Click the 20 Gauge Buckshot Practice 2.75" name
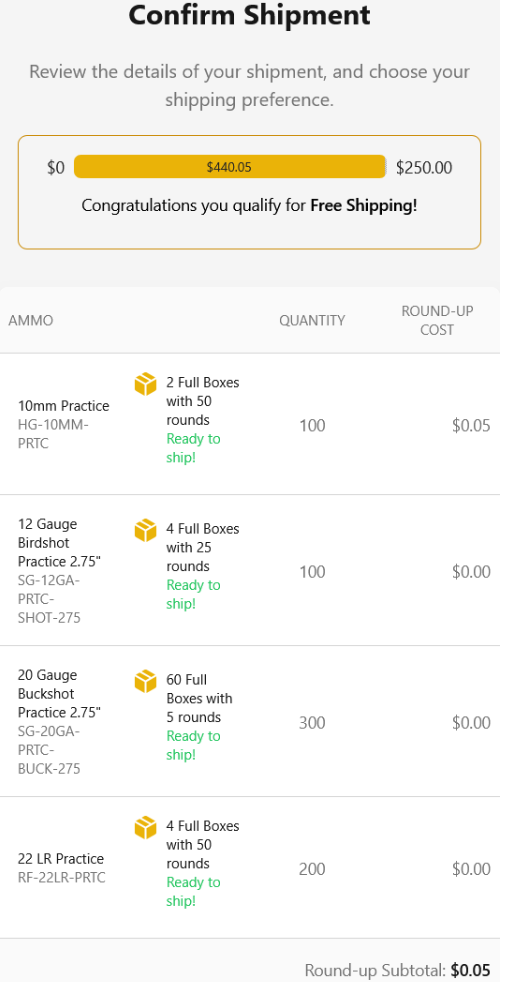 click(59, 694)
